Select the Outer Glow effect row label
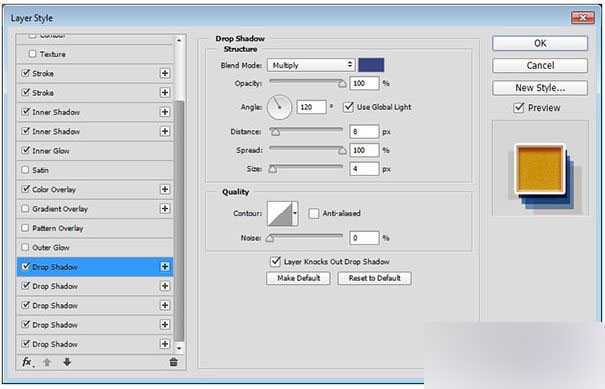 pos(51,247)
